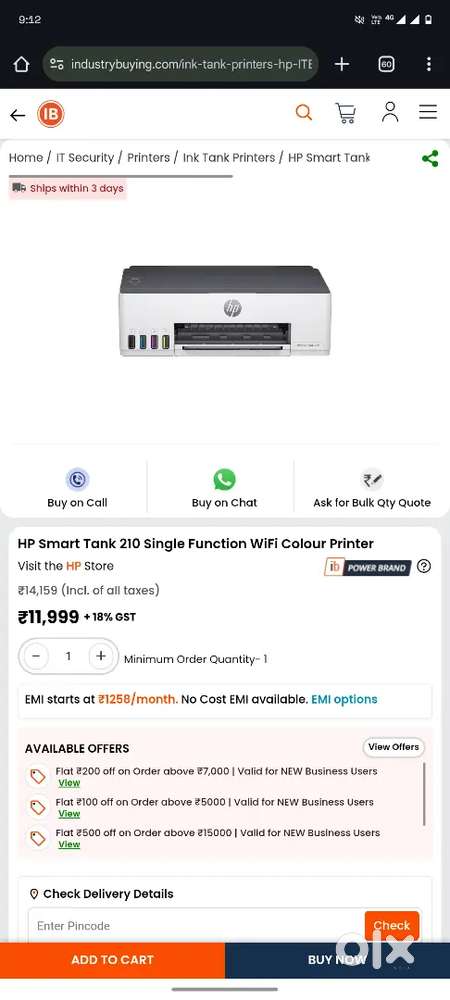Expand the hamburger menu in site header
This screenshot has width=450, height=1000.
pyautogui.click(x=428, y=112)
